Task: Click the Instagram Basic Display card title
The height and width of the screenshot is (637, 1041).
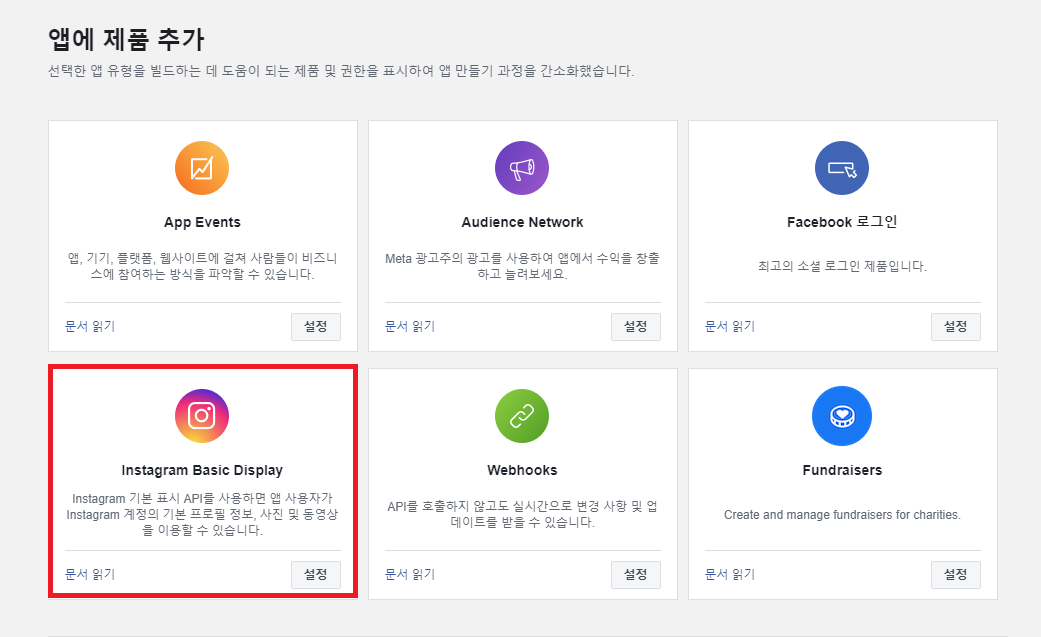Action: (202, 470)
